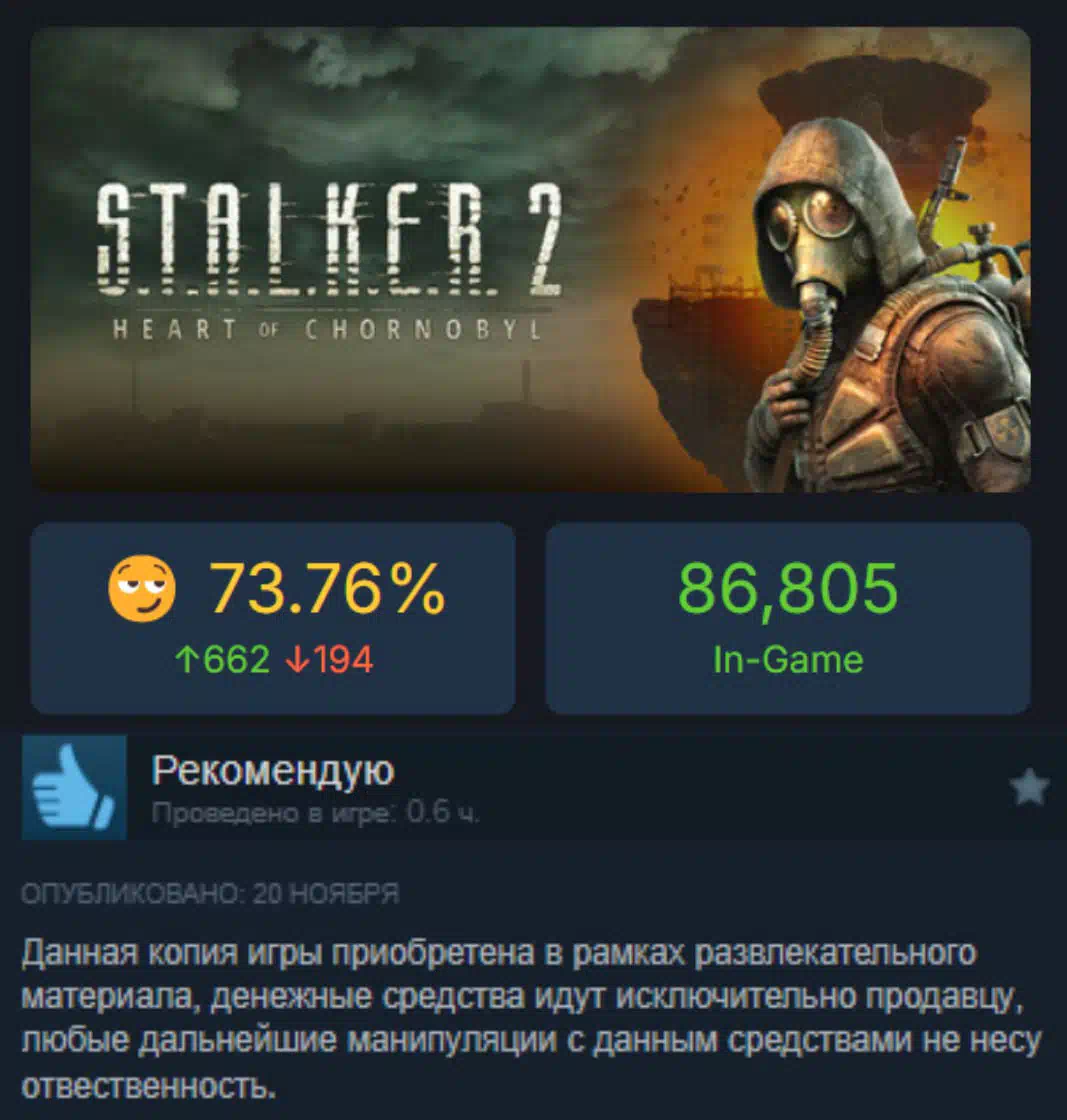This screenshot has width=1067, height=1120.
Task: Click the smirking emoji next to 73.76%
Action: [x=141, y=588]
